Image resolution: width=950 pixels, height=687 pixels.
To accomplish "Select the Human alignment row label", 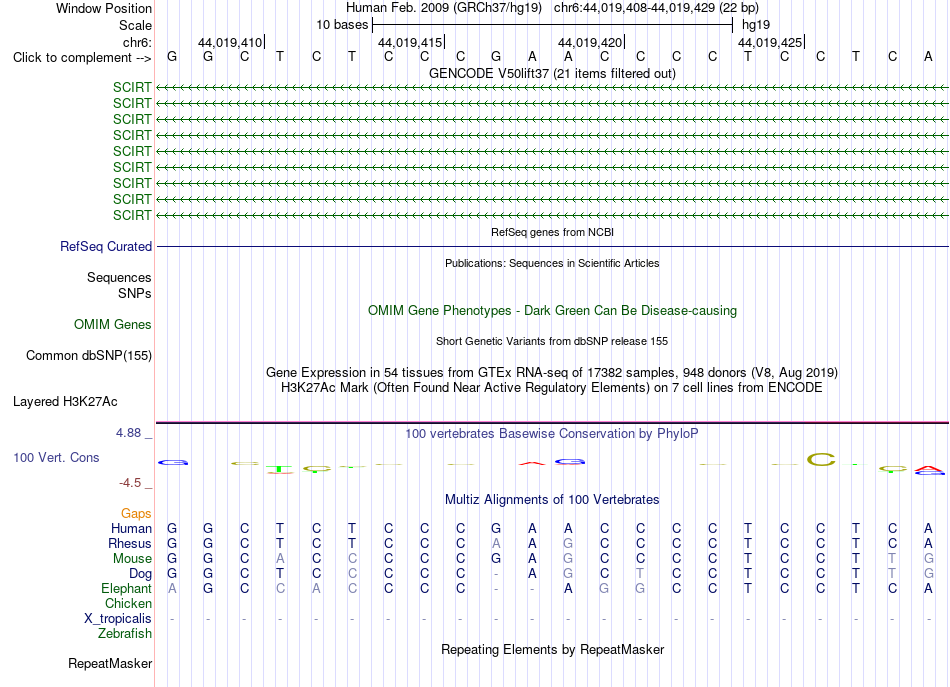I will point(131,529).
